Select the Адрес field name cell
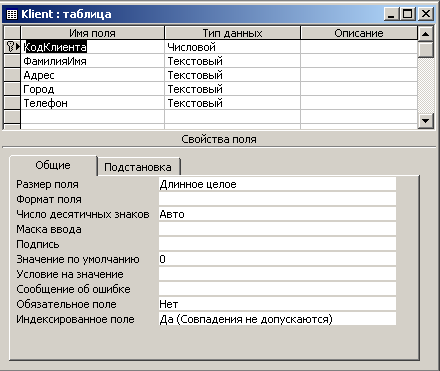The height and width of the screenshot is (371, 440). coord(92,75)
